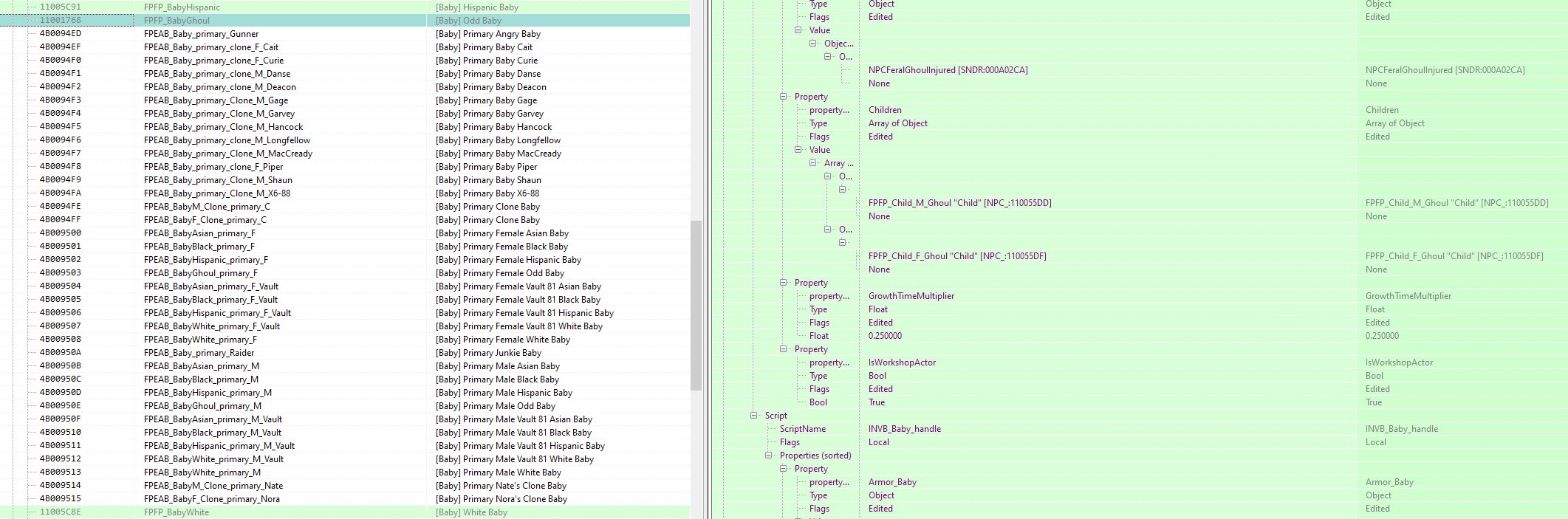Select record FPFP_BabyWhite

tap(345, 512)
